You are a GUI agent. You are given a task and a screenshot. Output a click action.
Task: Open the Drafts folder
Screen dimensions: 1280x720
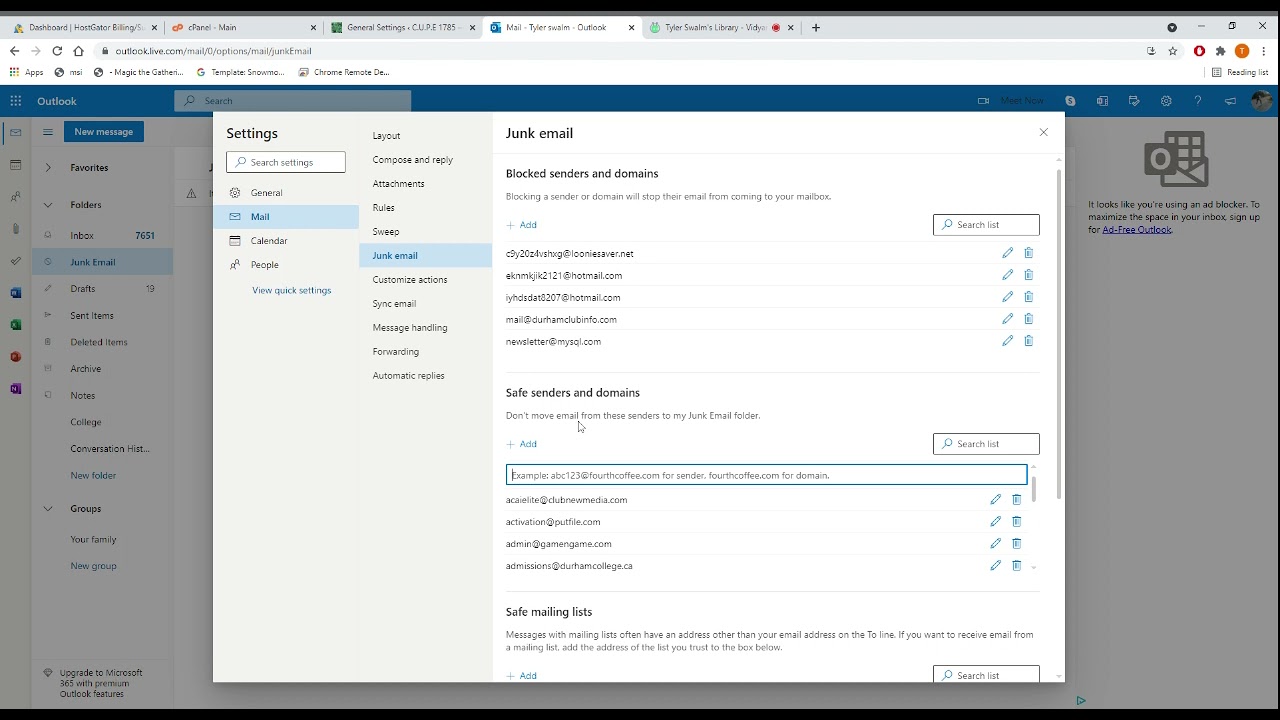(x=103, y=289)
